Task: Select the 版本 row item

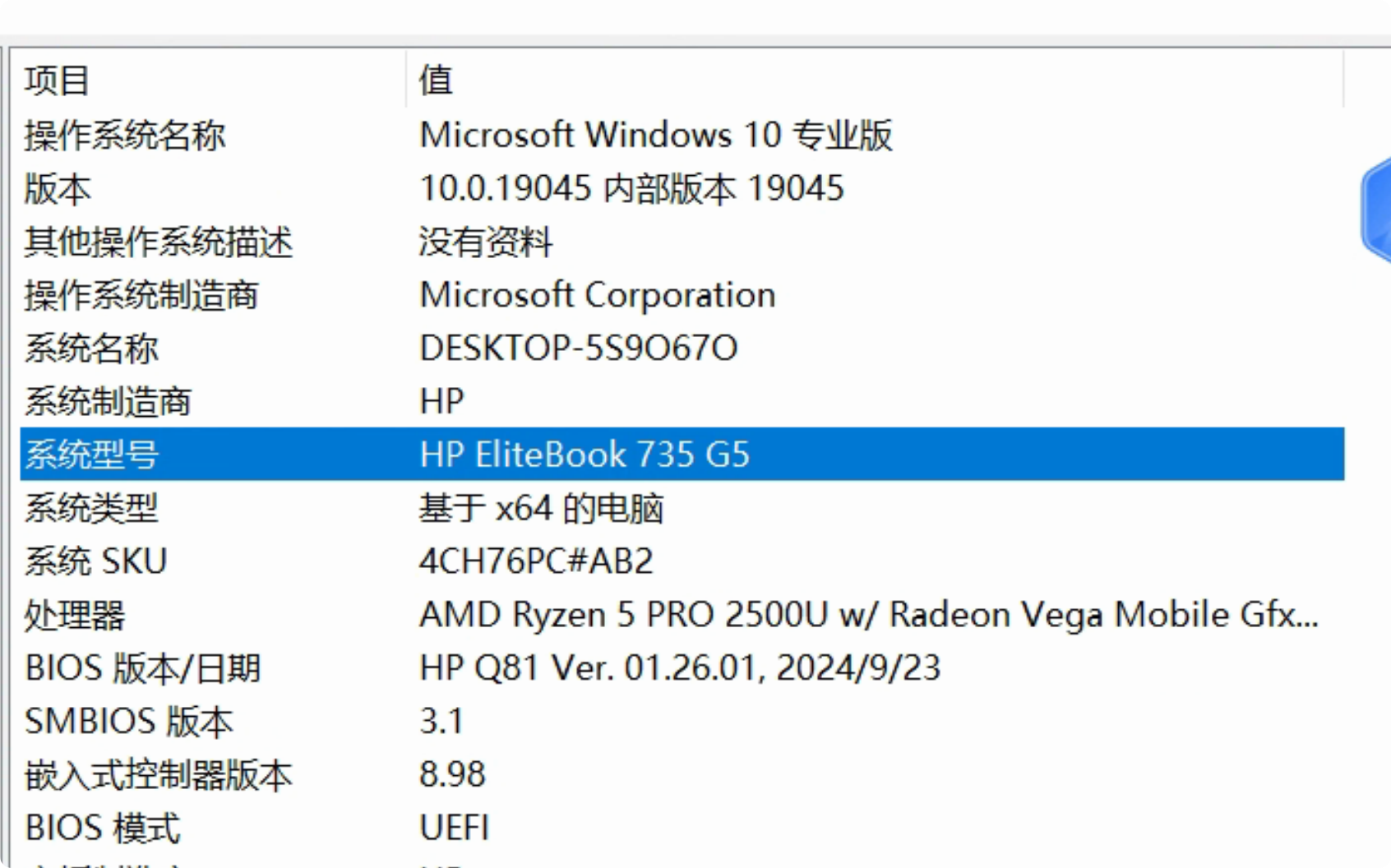Action: click(x=58, y=189)
